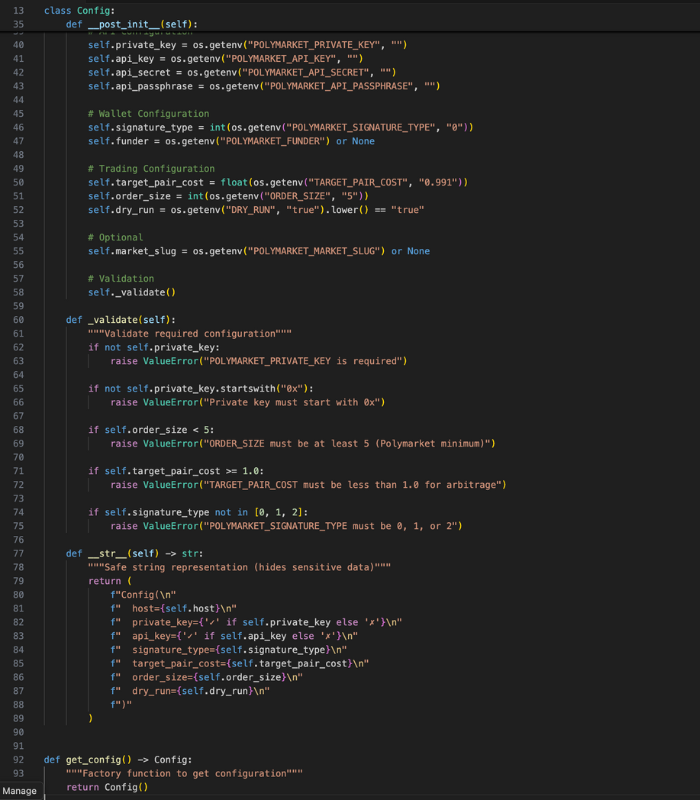Image resolution: width=700 pixels, height=800 pixels.
Task: Click the f"Config(\n" string on line 80
Action: 143,596
